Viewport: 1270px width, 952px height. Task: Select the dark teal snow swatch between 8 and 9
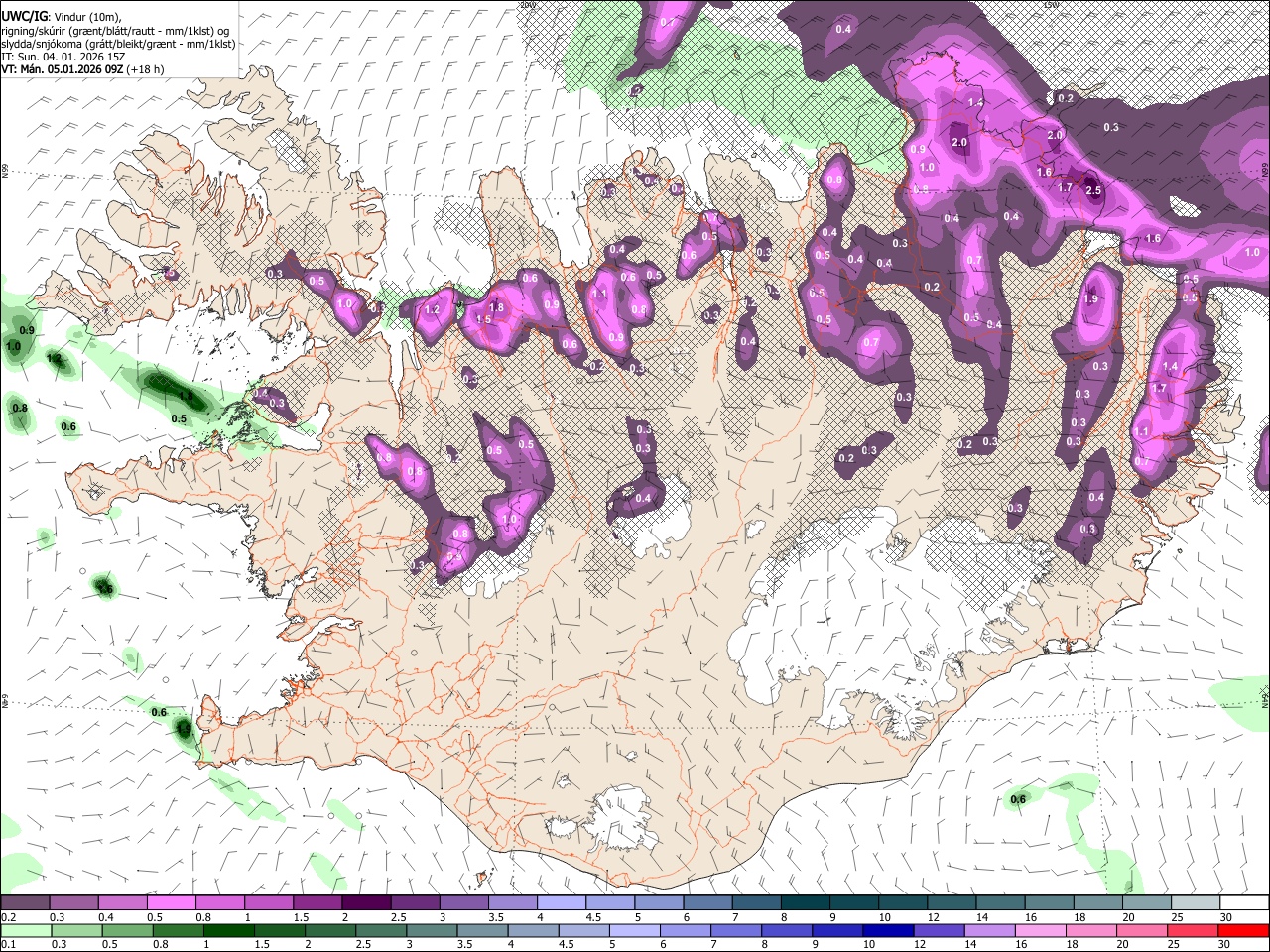pyautogui.click(x=804, y=903)
